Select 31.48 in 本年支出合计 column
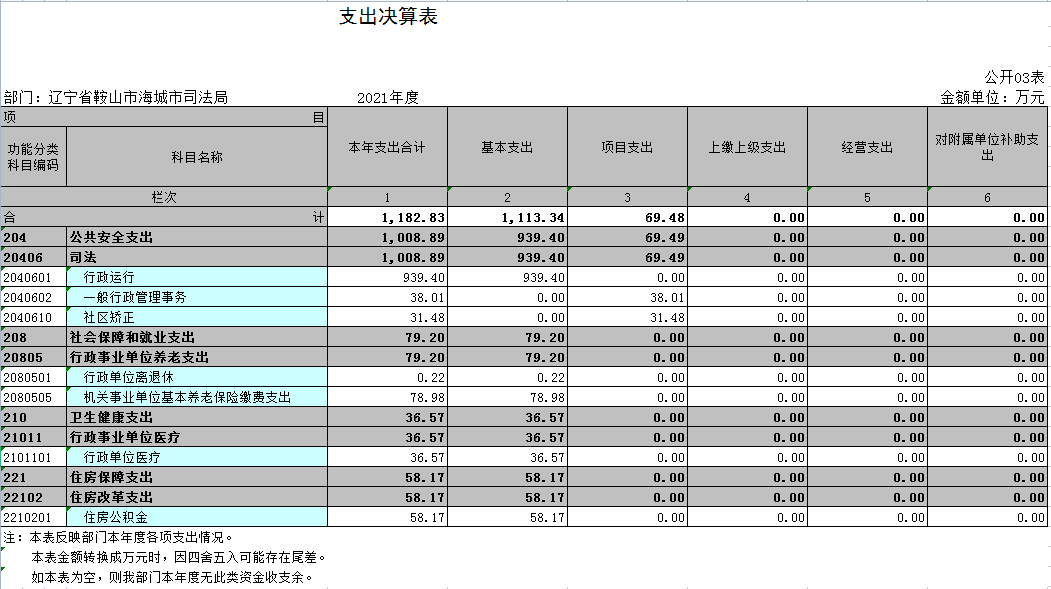 tap(387, 318)
